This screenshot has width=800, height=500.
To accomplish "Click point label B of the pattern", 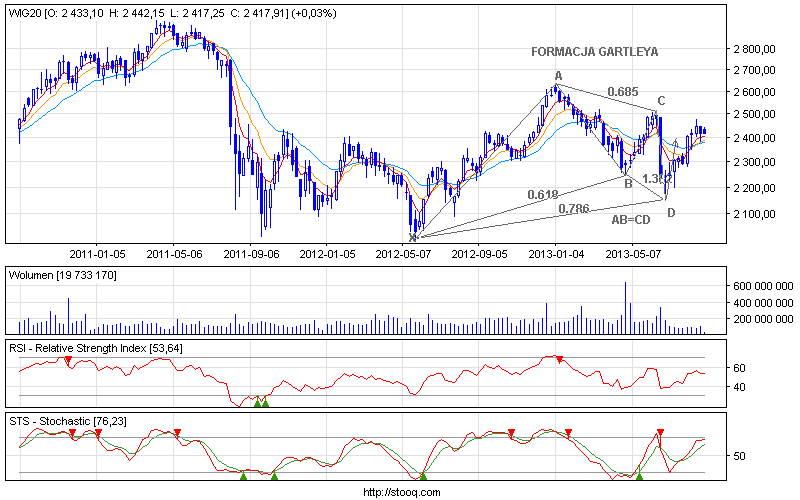I will tap(629, 184).
